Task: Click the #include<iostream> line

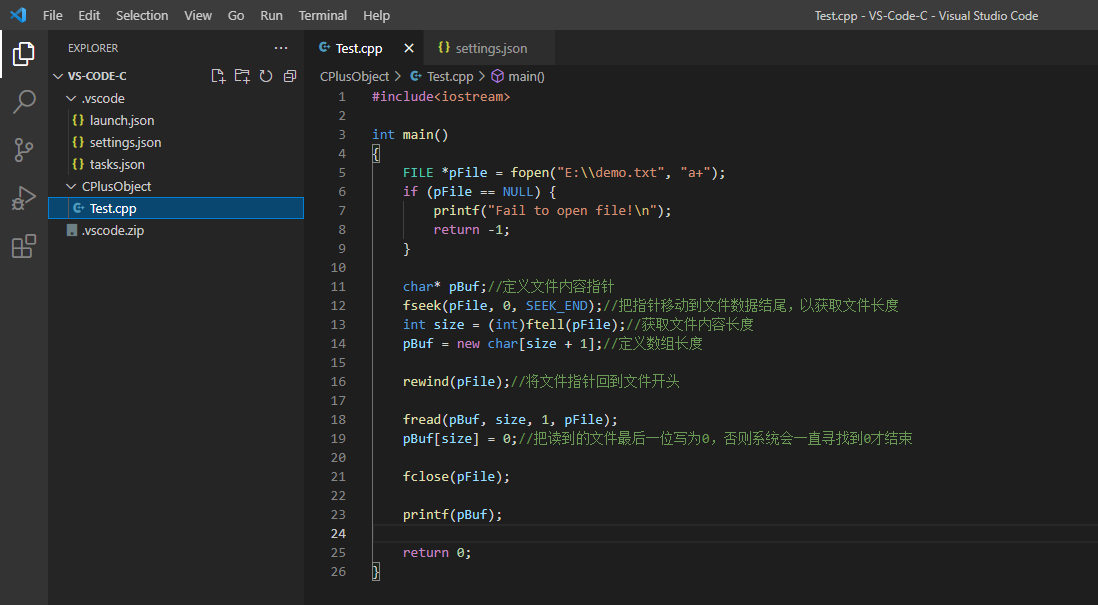Action: click(441, 97)
